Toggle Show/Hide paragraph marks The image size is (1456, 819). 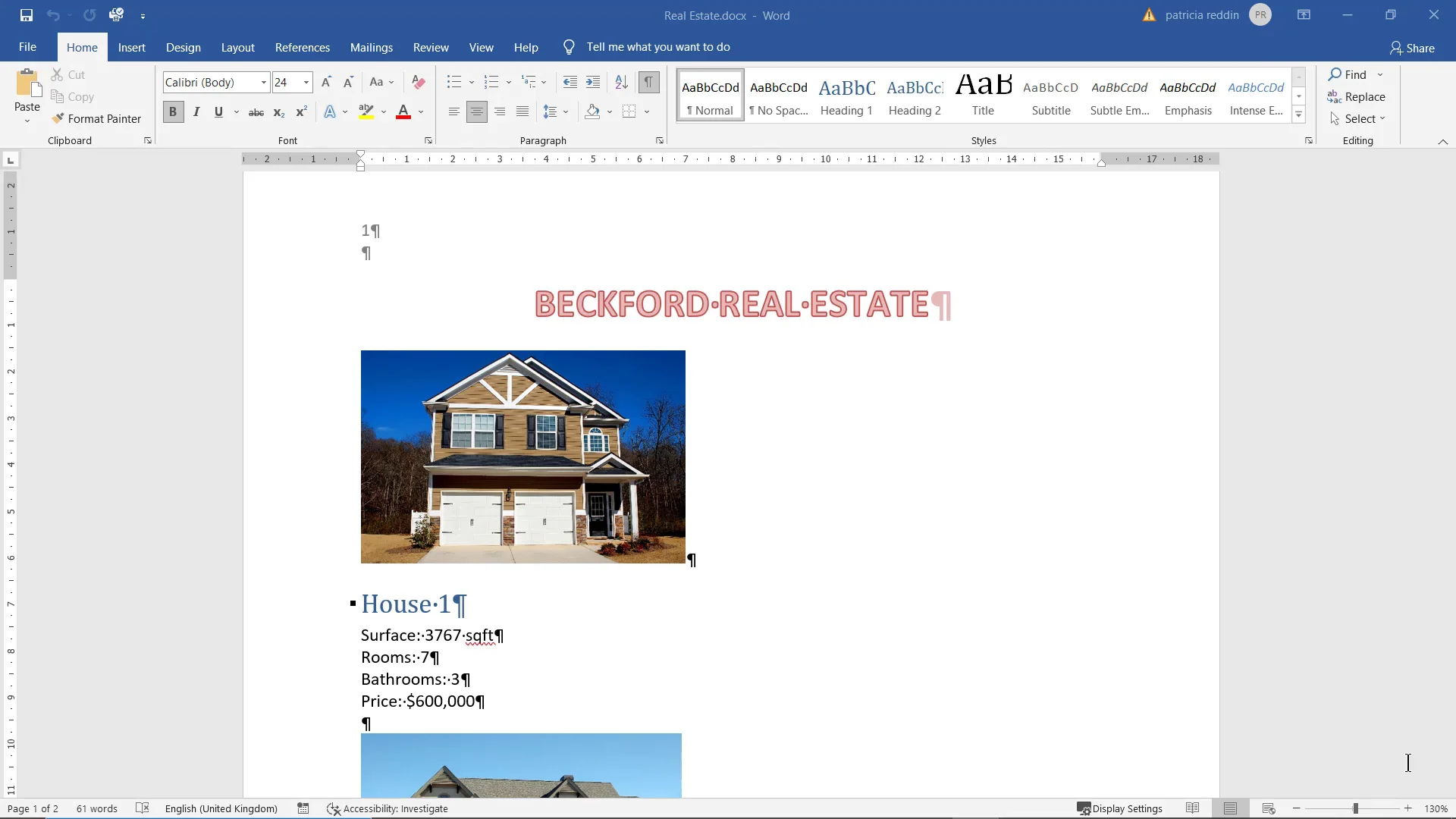[649, 82]
